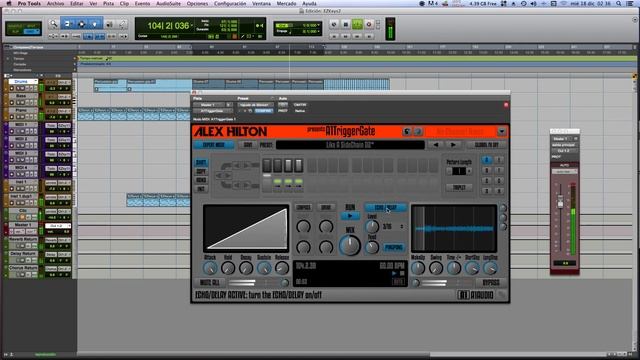
Task: Open Spotlight search in macOS menu bar
Action: 619,3
